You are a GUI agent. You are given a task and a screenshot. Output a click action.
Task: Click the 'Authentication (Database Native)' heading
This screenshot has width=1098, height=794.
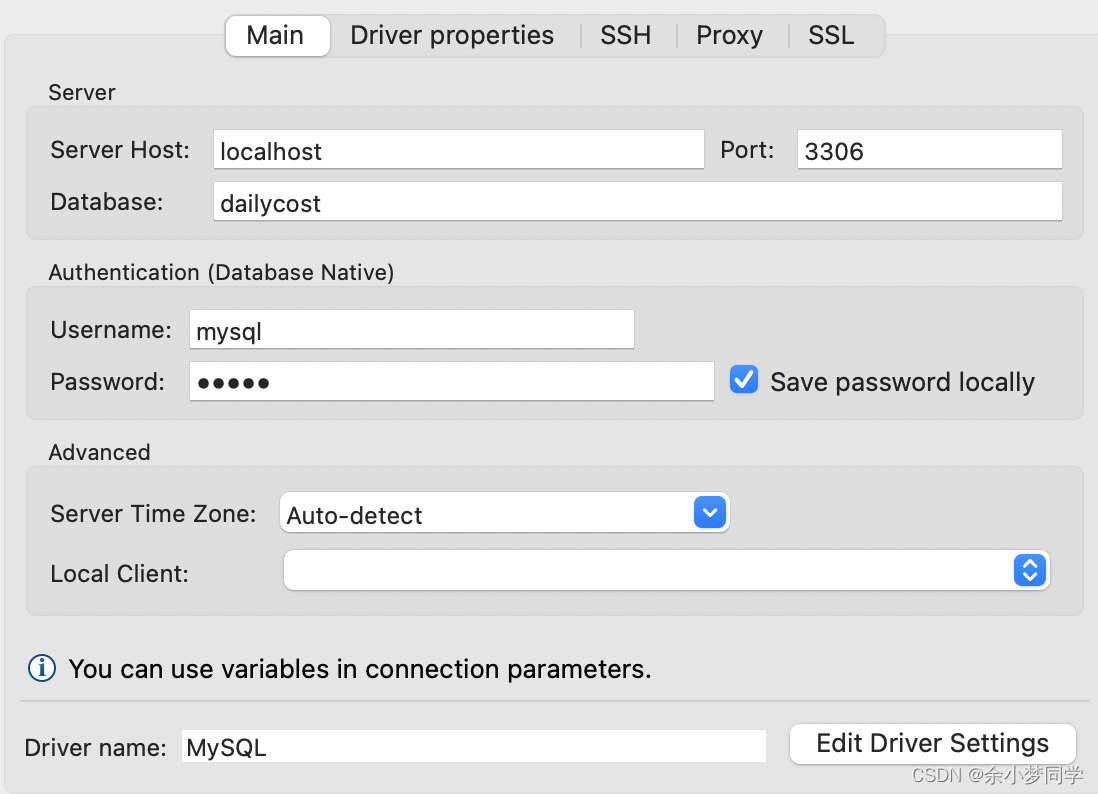[x=221, y=272]
